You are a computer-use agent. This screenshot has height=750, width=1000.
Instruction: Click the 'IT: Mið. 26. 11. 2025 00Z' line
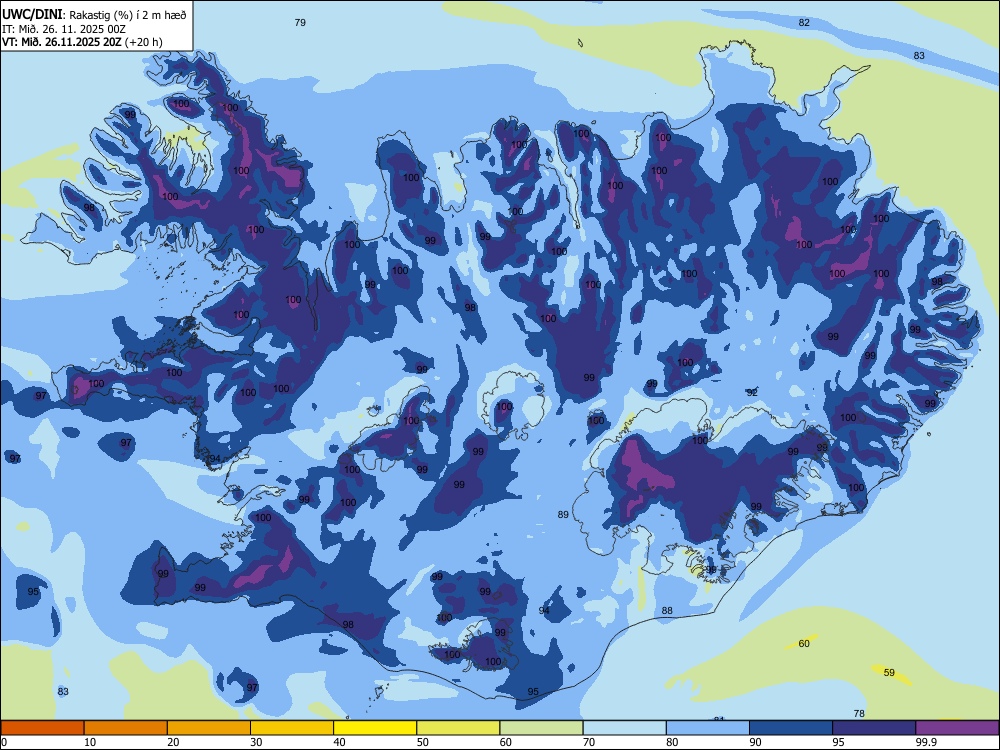64,29
